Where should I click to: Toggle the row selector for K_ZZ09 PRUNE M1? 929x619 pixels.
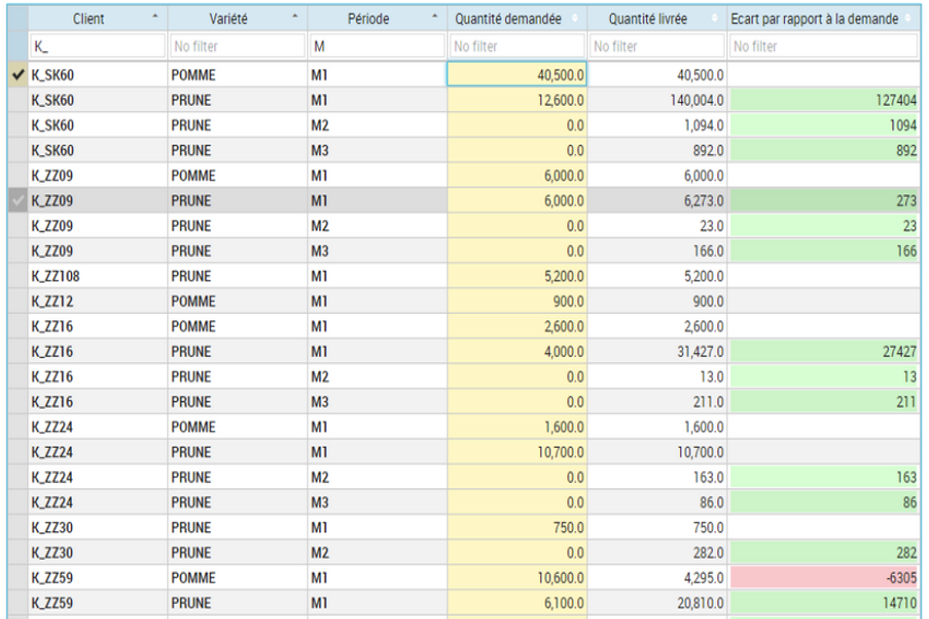tap(18, 201)
